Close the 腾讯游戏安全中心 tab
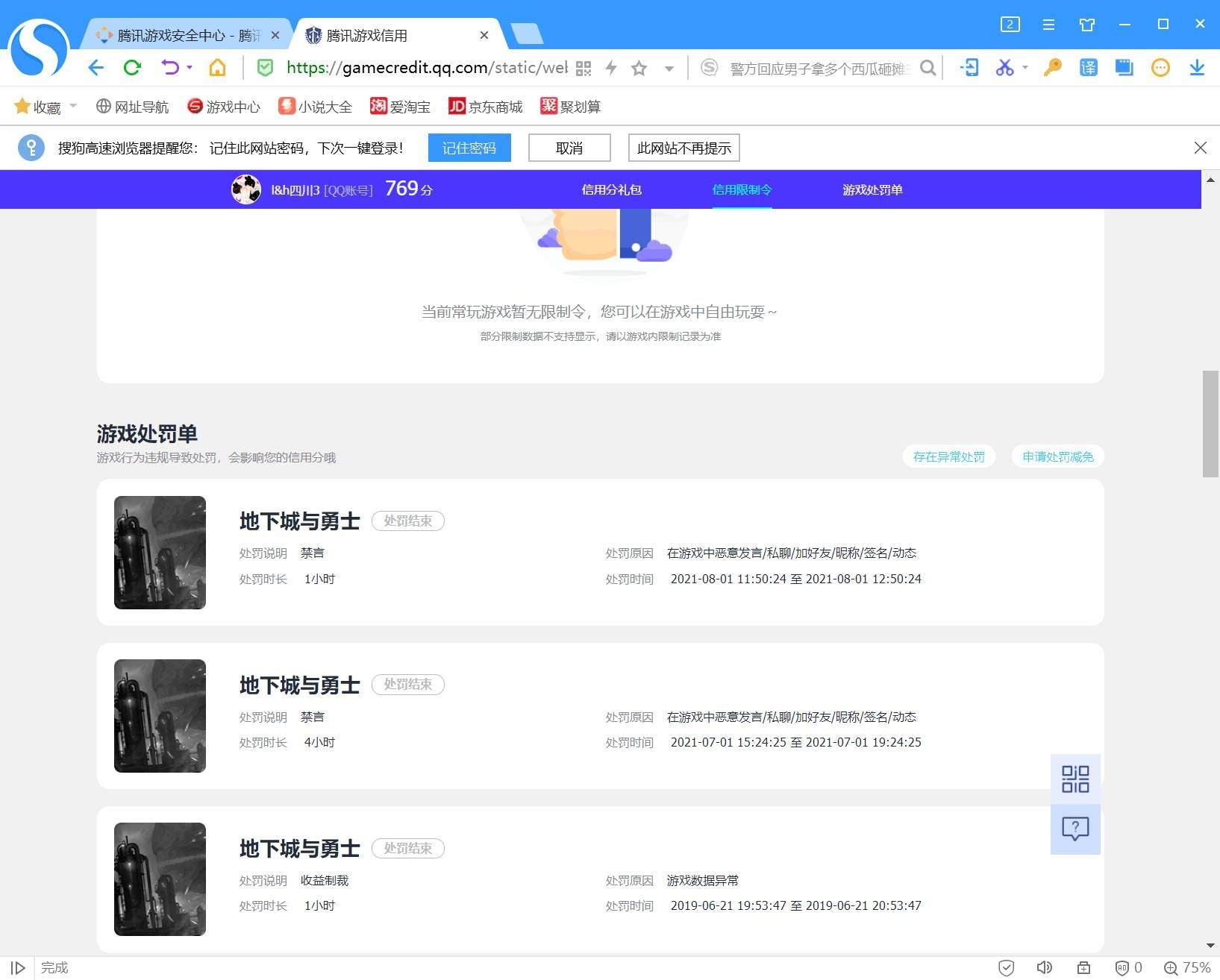1220x980 pixels. pyautogui.click(x=275, y=35)
